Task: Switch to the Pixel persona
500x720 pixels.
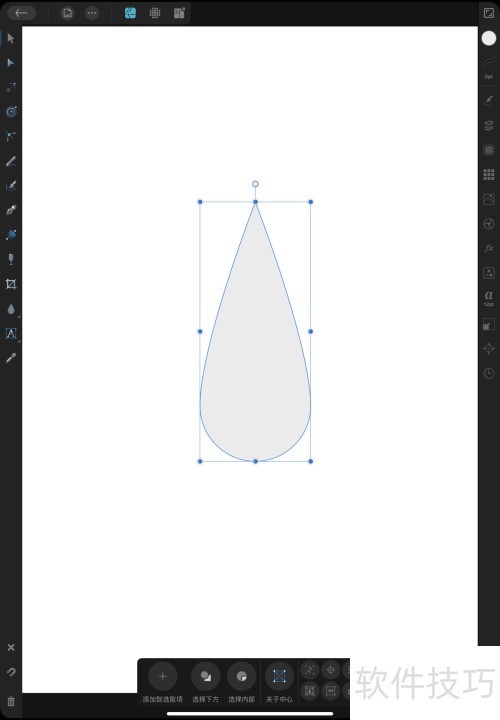Action: (x=155, y=13)
